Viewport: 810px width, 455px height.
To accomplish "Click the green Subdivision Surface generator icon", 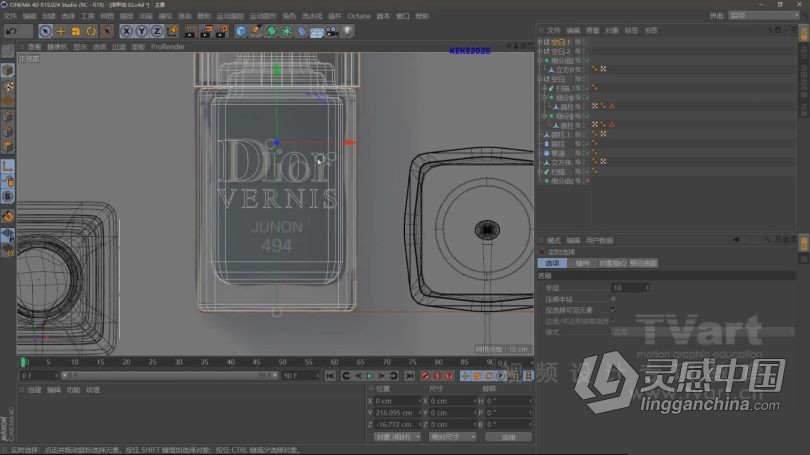I will click(271, 32).
